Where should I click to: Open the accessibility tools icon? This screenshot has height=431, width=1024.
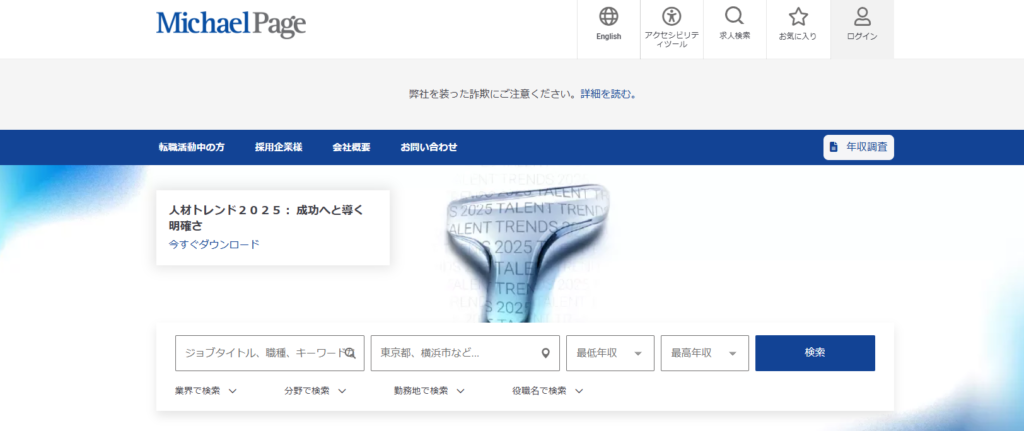coord(671,17)
